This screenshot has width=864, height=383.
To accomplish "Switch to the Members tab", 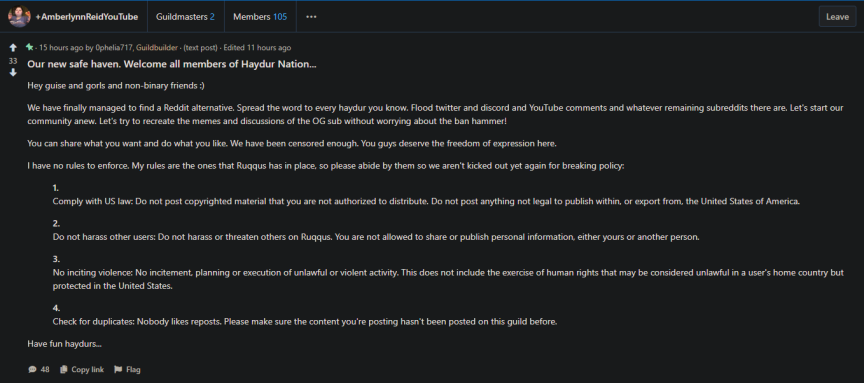I will coord(260,17).
